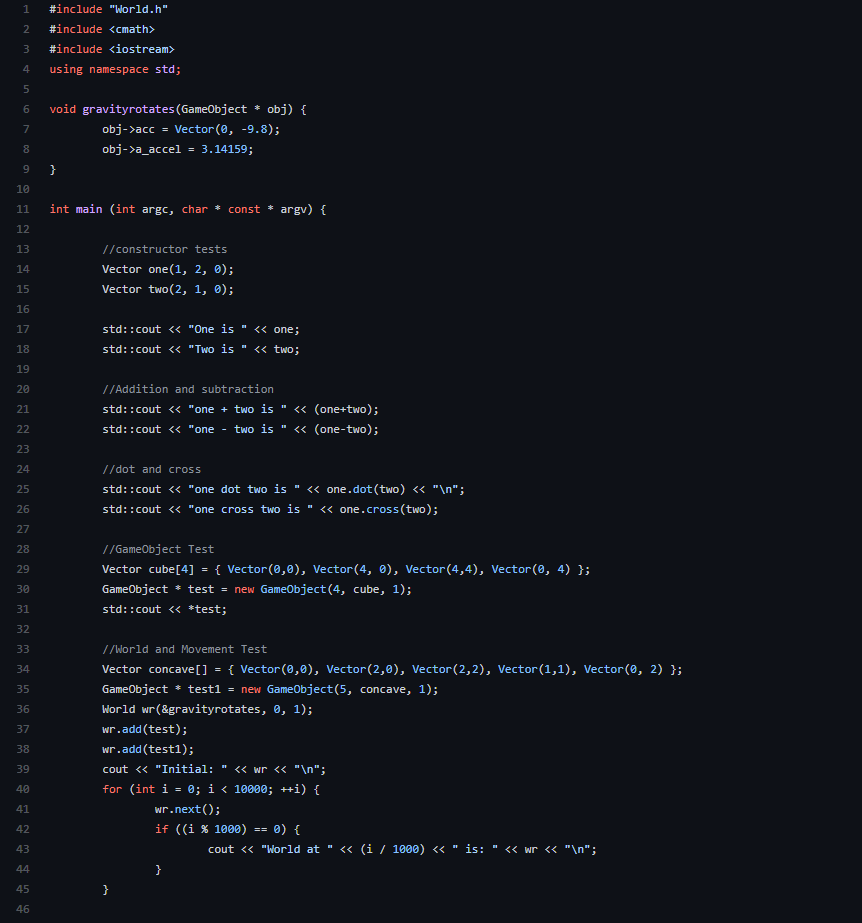This screenshot has height=923, width=862.
Task: Click the new keyword before GameObject(4
Action: [244, 590]
